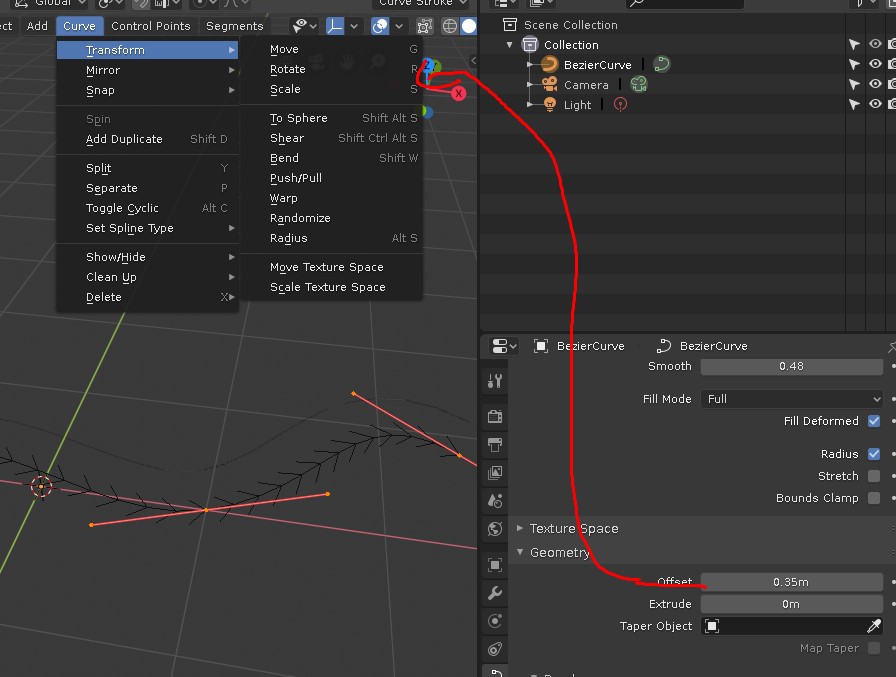Open the Add menu in viewport header

point(37,26)
